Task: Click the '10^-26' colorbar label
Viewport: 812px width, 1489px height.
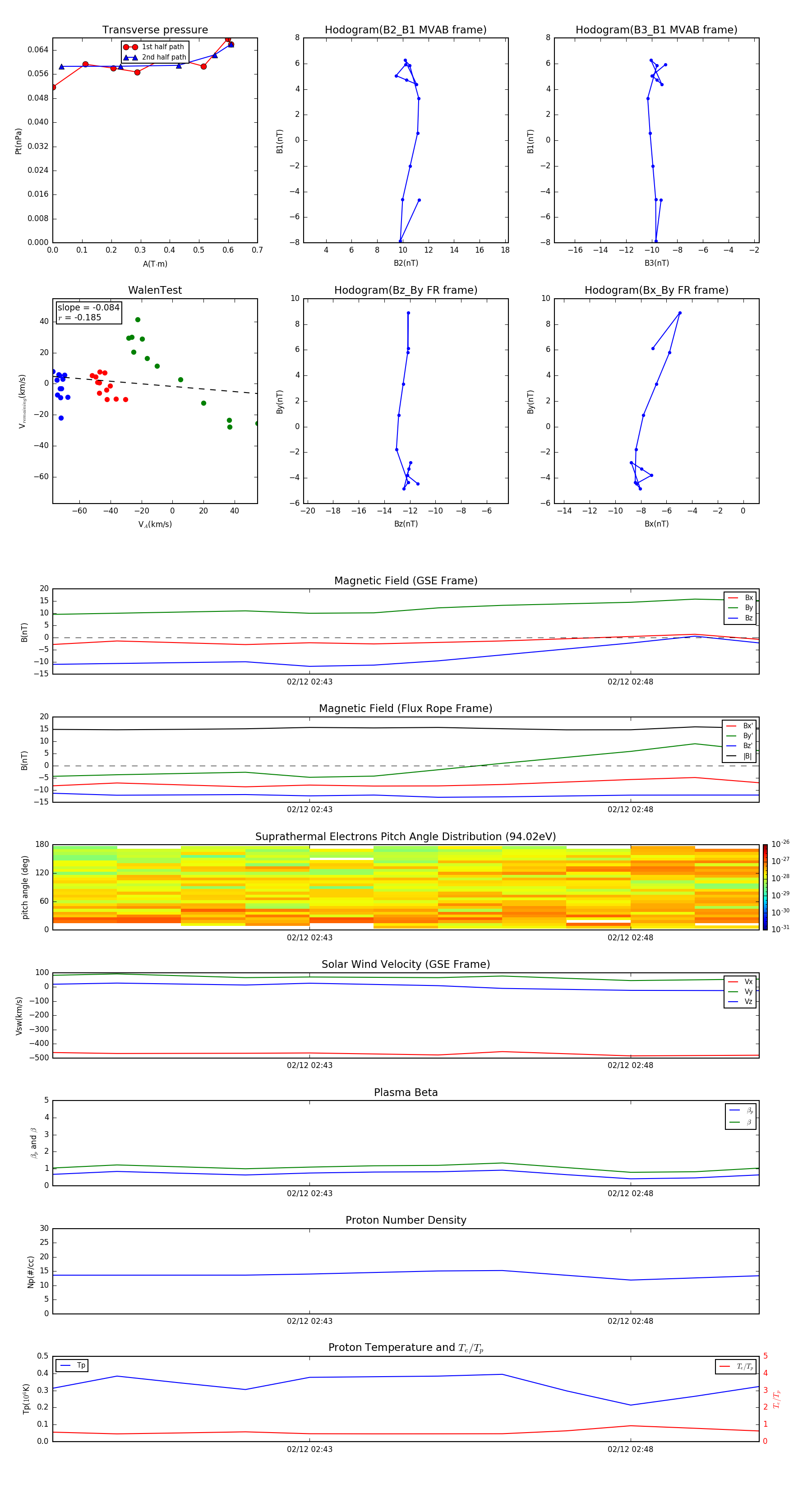Action: pyautogui.click(x=780, y=844)
